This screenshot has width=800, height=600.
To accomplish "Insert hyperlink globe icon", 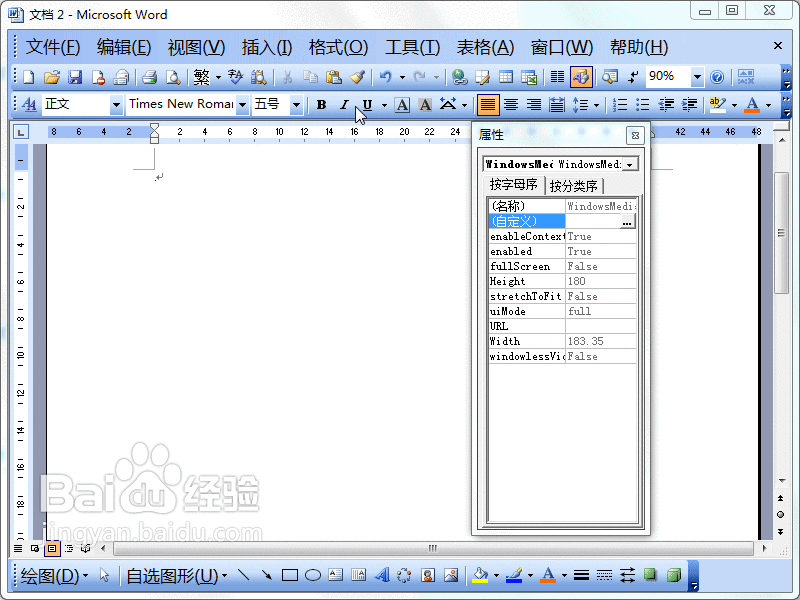I will [x=460, y=77].
